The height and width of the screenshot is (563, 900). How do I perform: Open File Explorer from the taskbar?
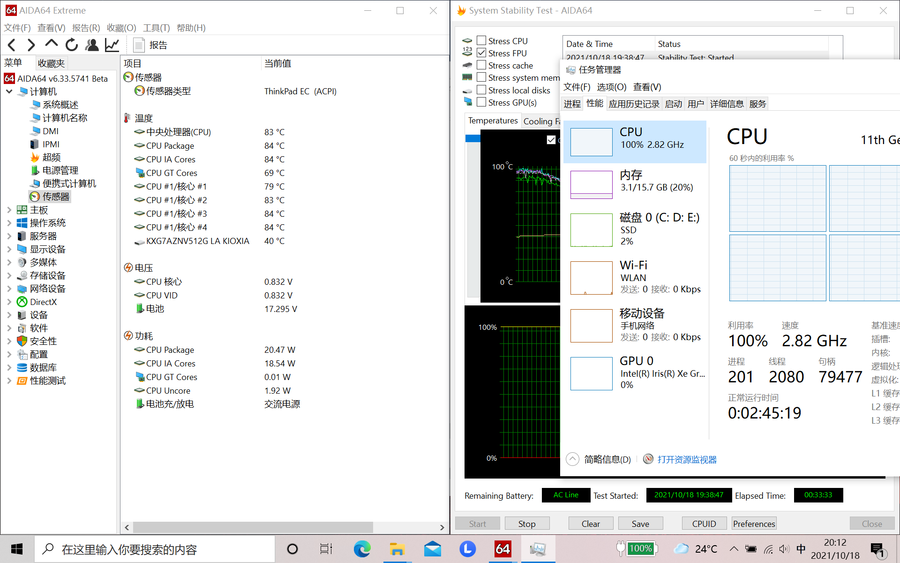pyautogui.click(x=397, y=549)
